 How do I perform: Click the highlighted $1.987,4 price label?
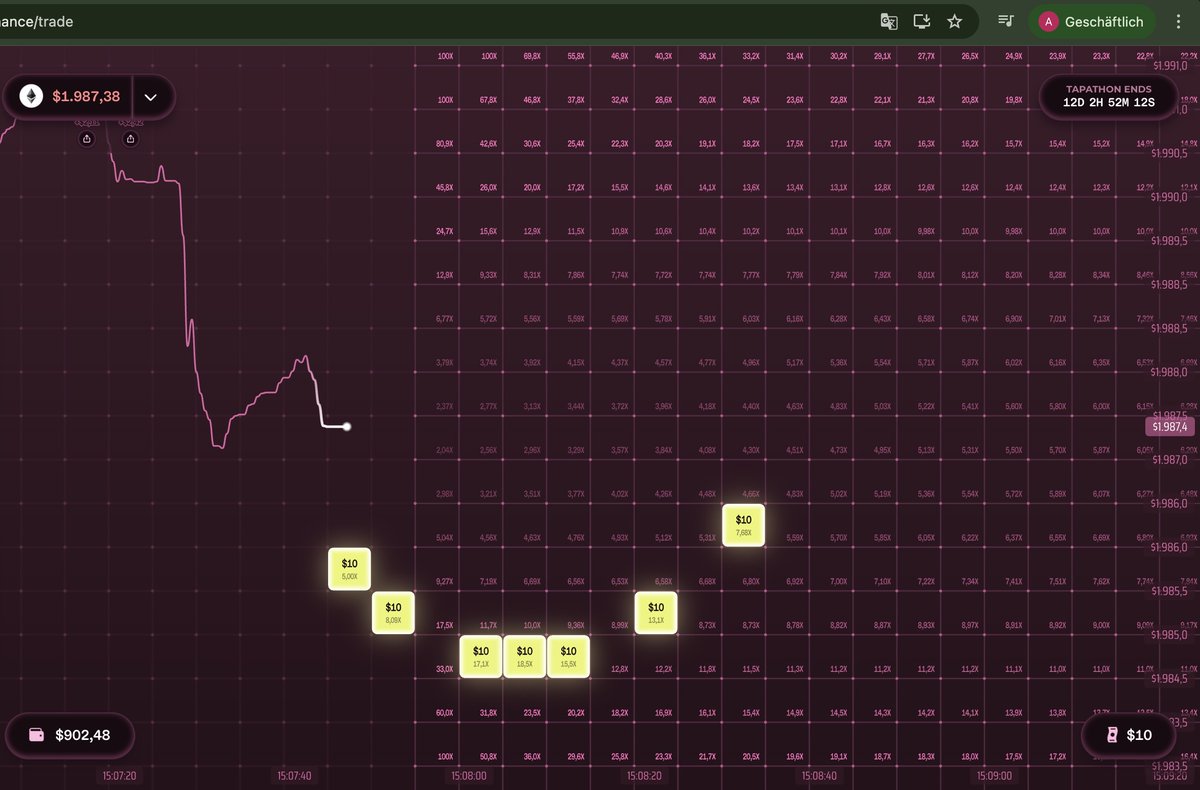pos(1169,426)
